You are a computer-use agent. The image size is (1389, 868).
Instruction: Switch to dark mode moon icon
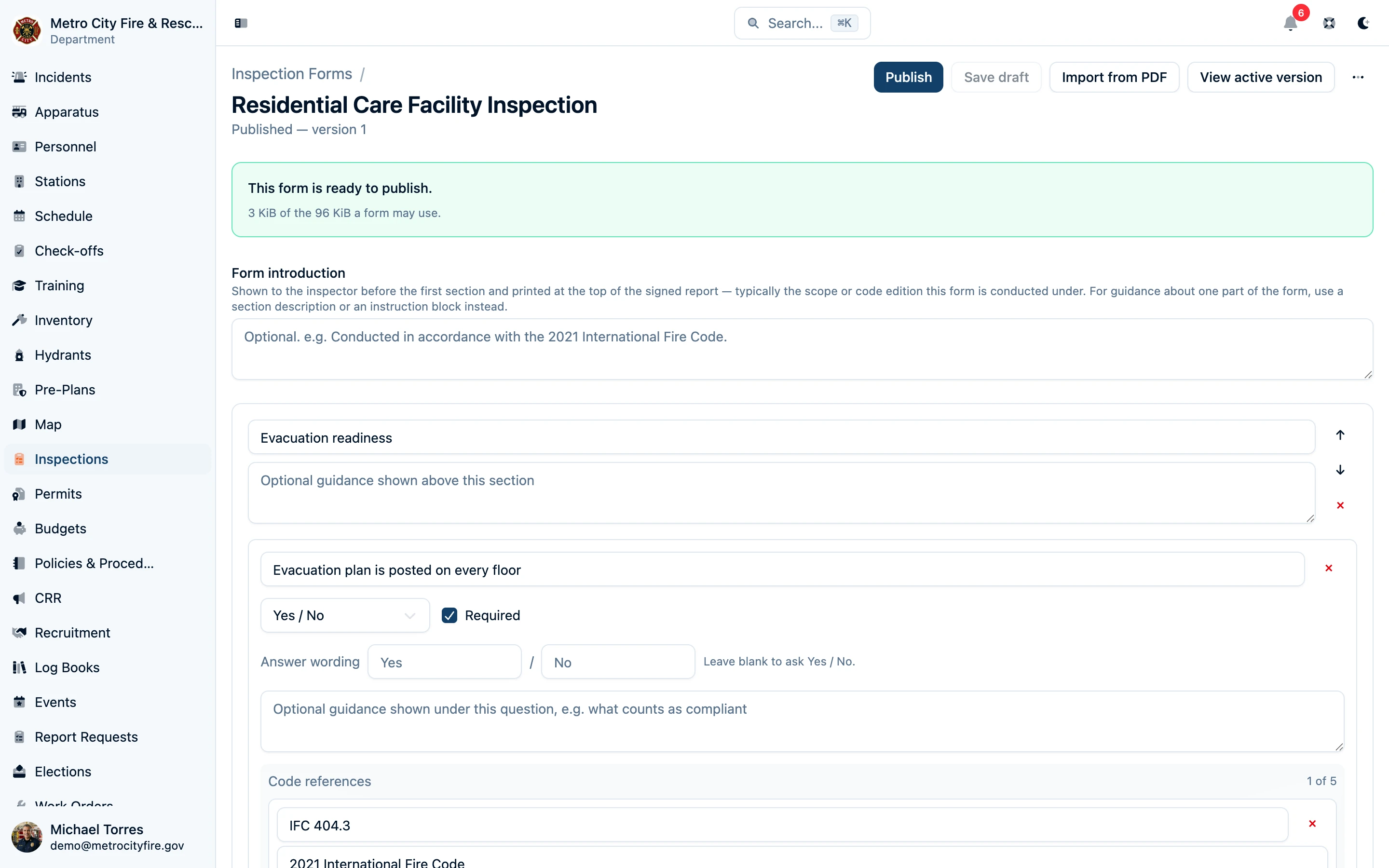1363,23
